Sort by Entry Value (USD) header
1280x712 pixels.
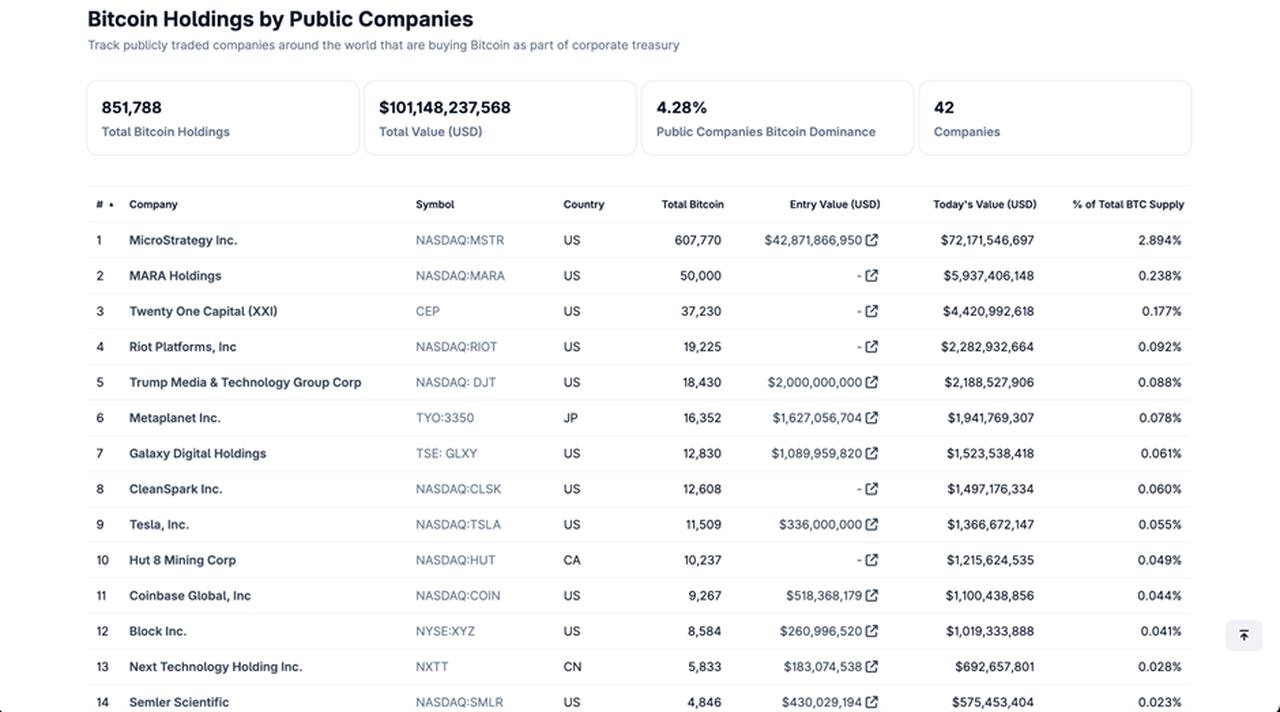pyautogui.click(x=835, y=204)
